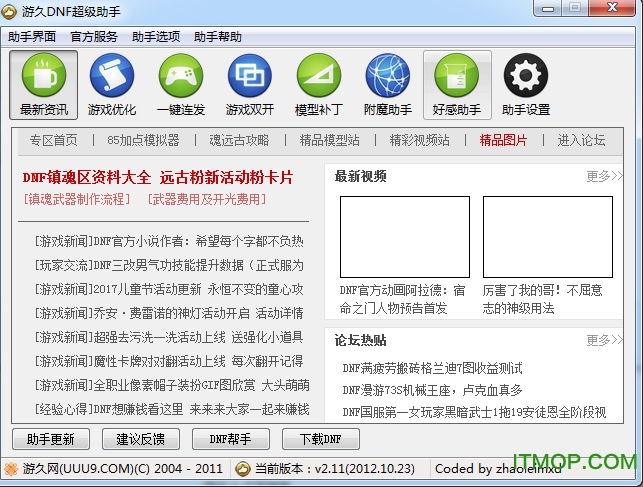Switch to the 魂远古攻略 tab
Screen dimensions: 643x487
[239, 141]
